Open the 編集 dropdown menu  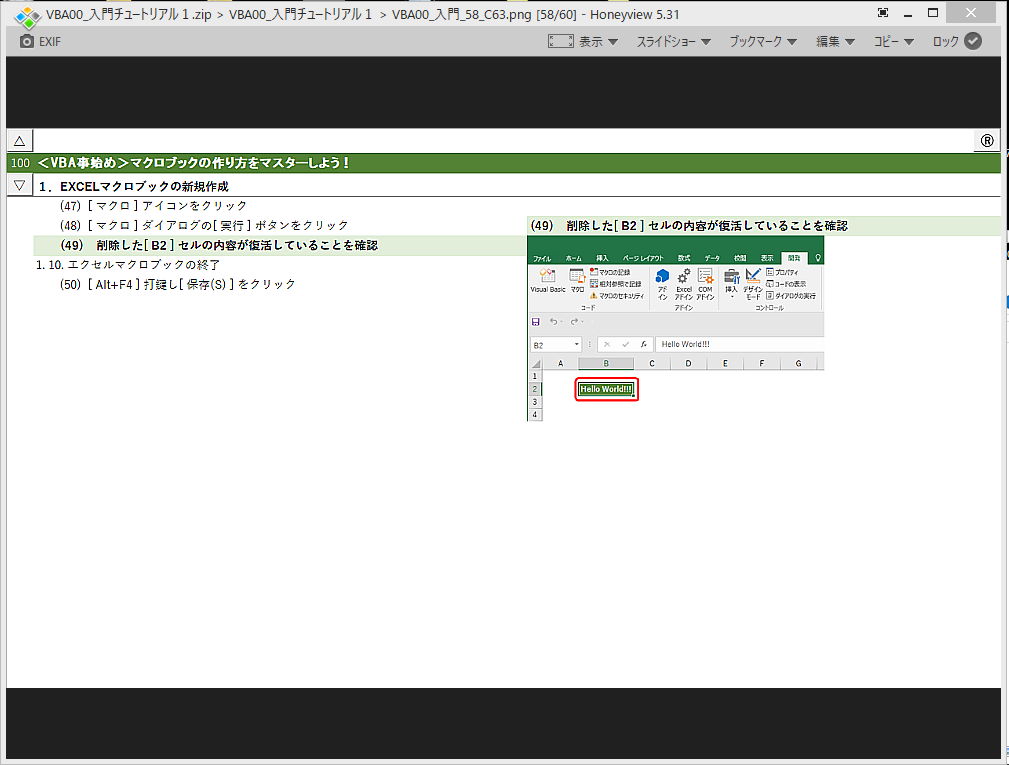tap(835, 41)
